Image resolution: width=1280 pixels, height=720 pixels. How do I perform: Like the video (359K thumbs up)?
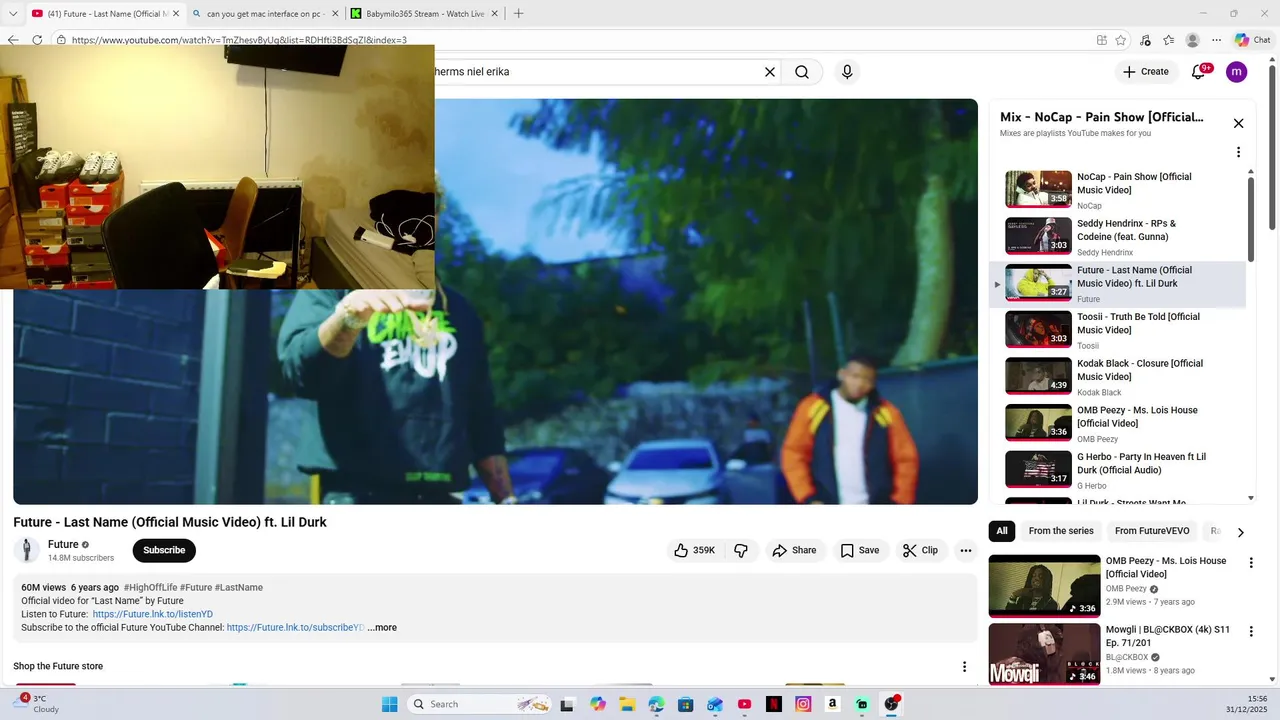695,550
